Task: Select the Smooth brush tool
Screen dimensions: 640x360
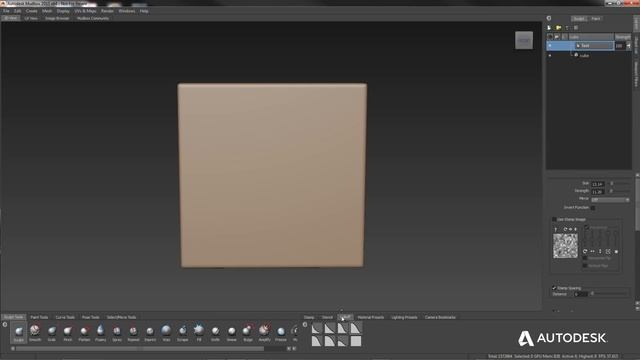Action: coord(35,332)
